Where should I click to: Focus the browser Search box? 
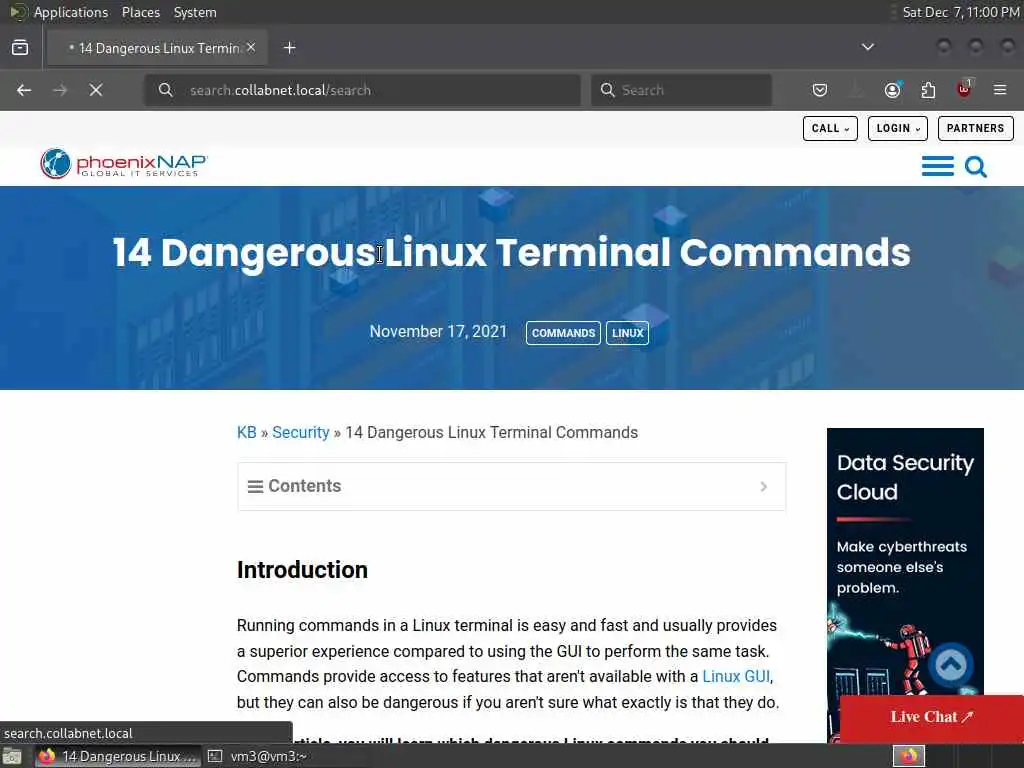click(x=681, y=90)
